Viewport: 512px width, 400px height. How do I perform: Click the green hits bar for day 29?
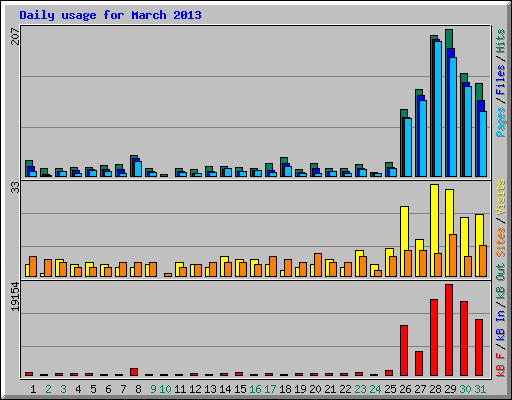point(449,39)
